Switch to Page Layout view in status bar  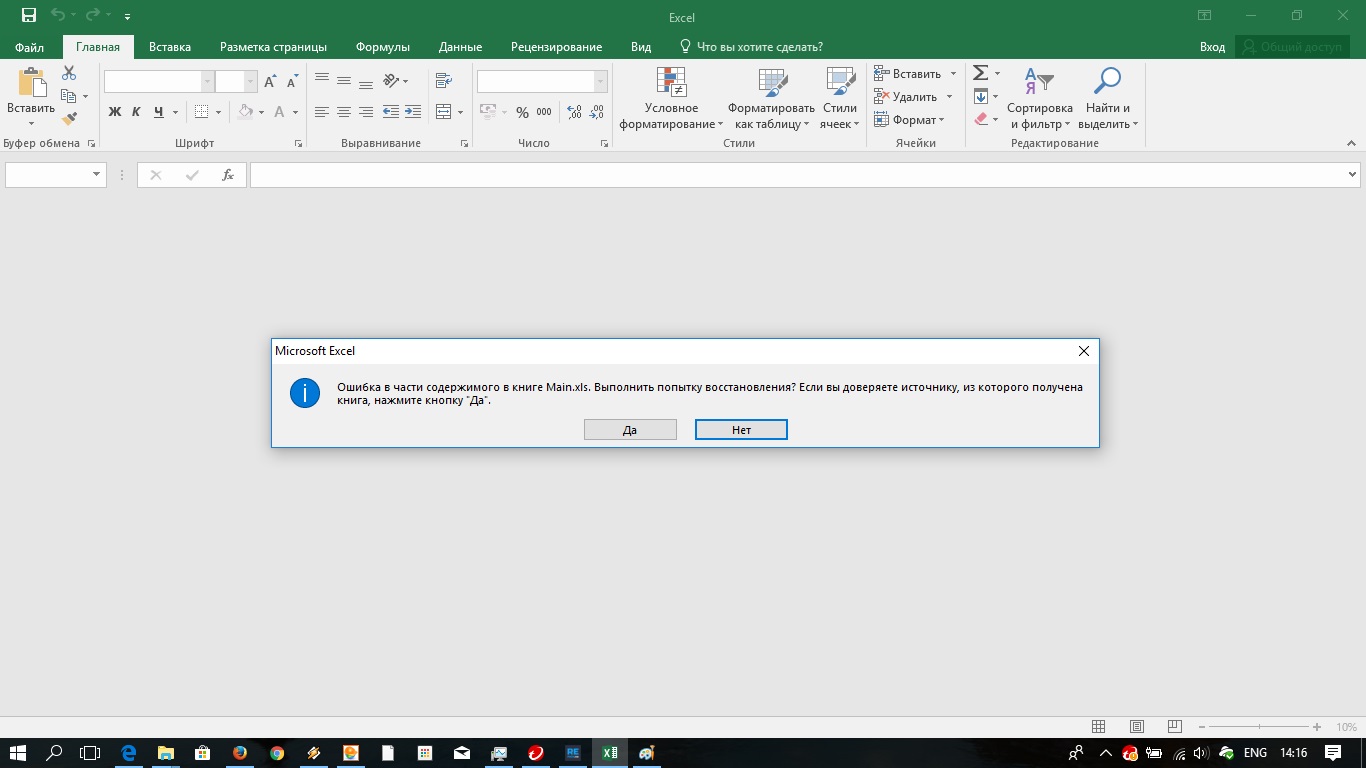[1137, 727]
